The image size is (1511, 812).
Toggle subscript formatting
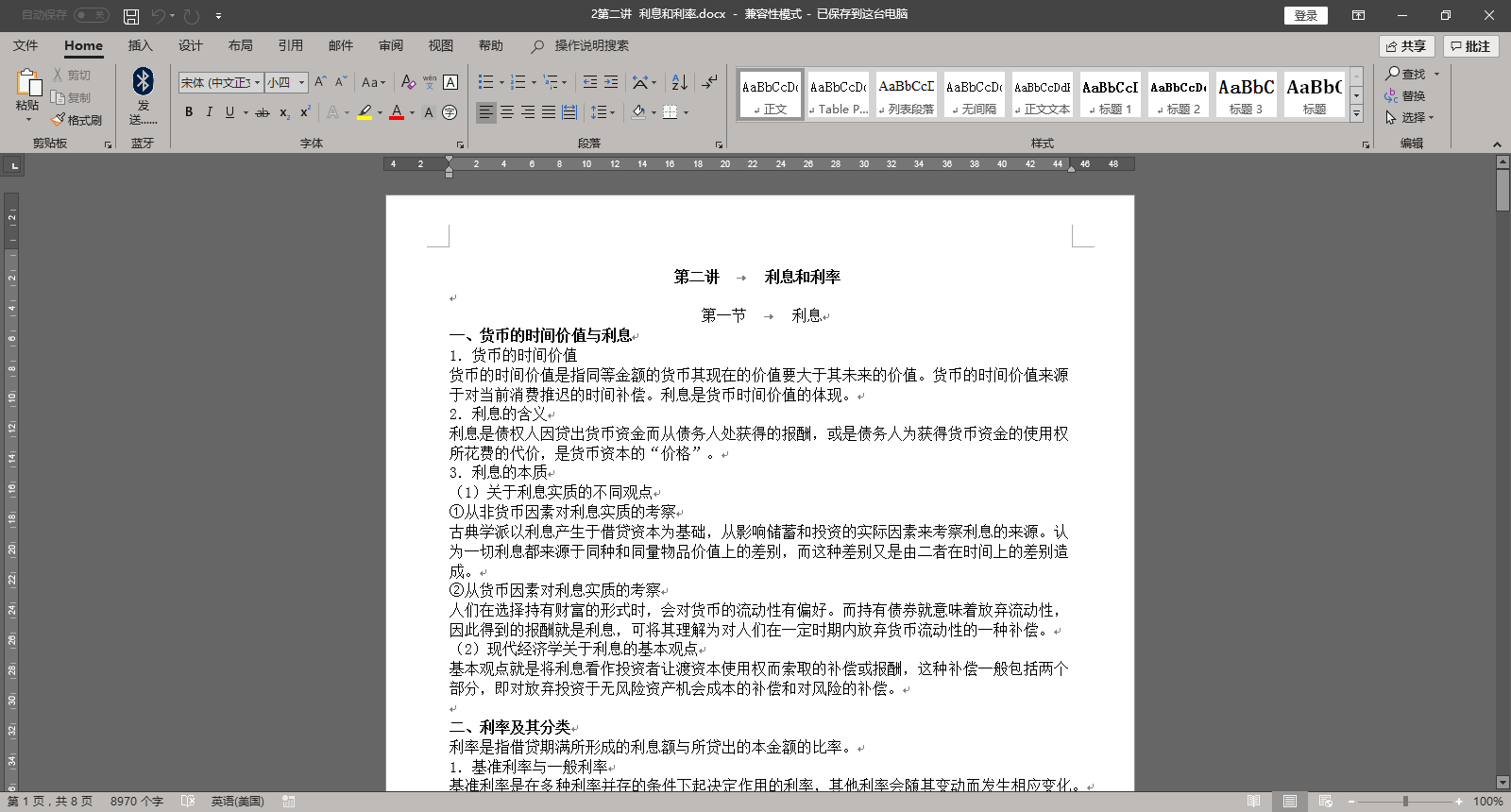[x=284, y=112]
